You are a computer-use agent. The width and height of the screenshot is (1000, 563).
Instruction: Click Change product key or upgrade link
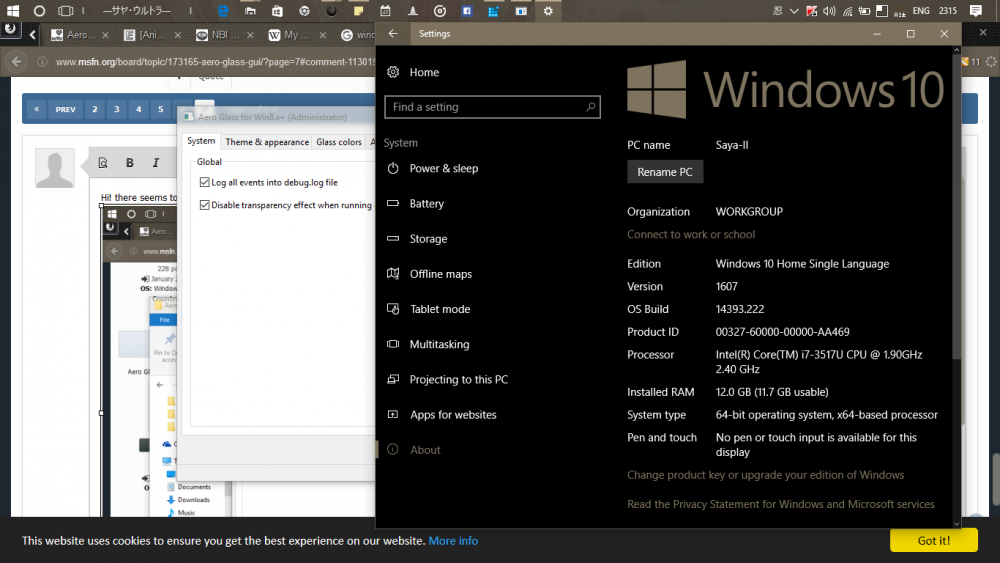point(765,475)
